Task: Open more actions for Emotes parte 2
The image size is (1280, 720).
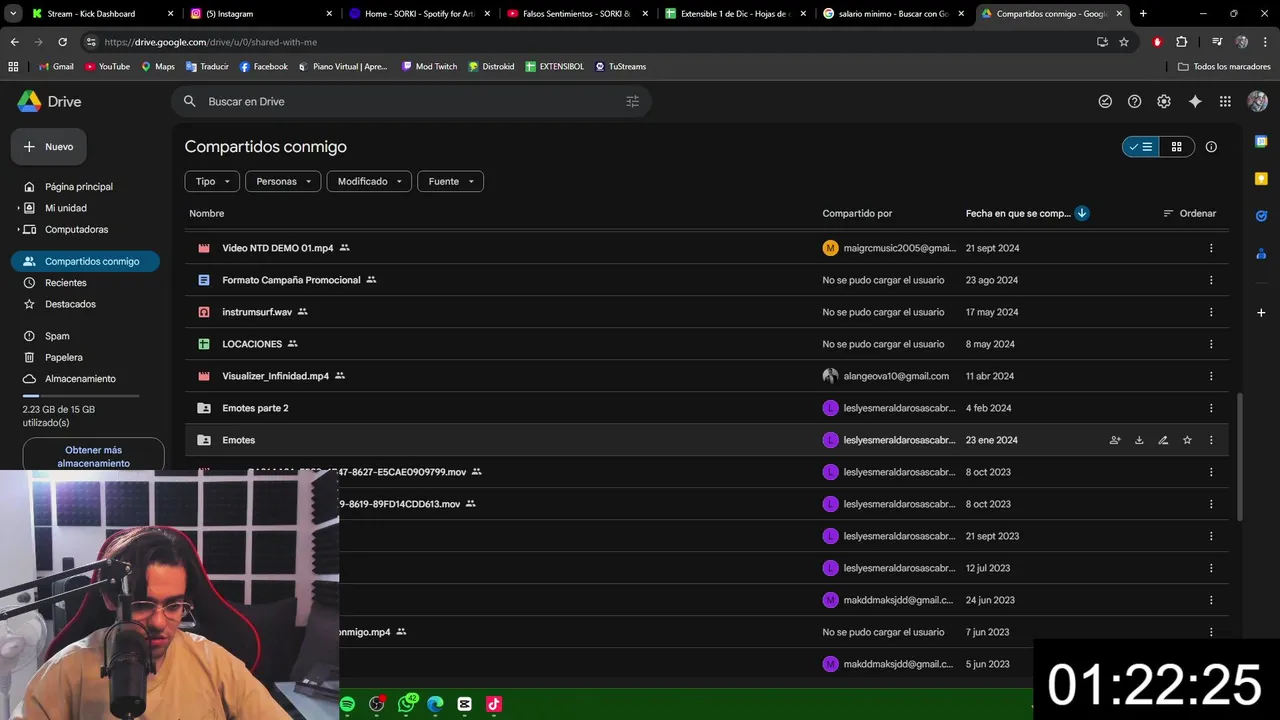Action: pos(1211,408)
